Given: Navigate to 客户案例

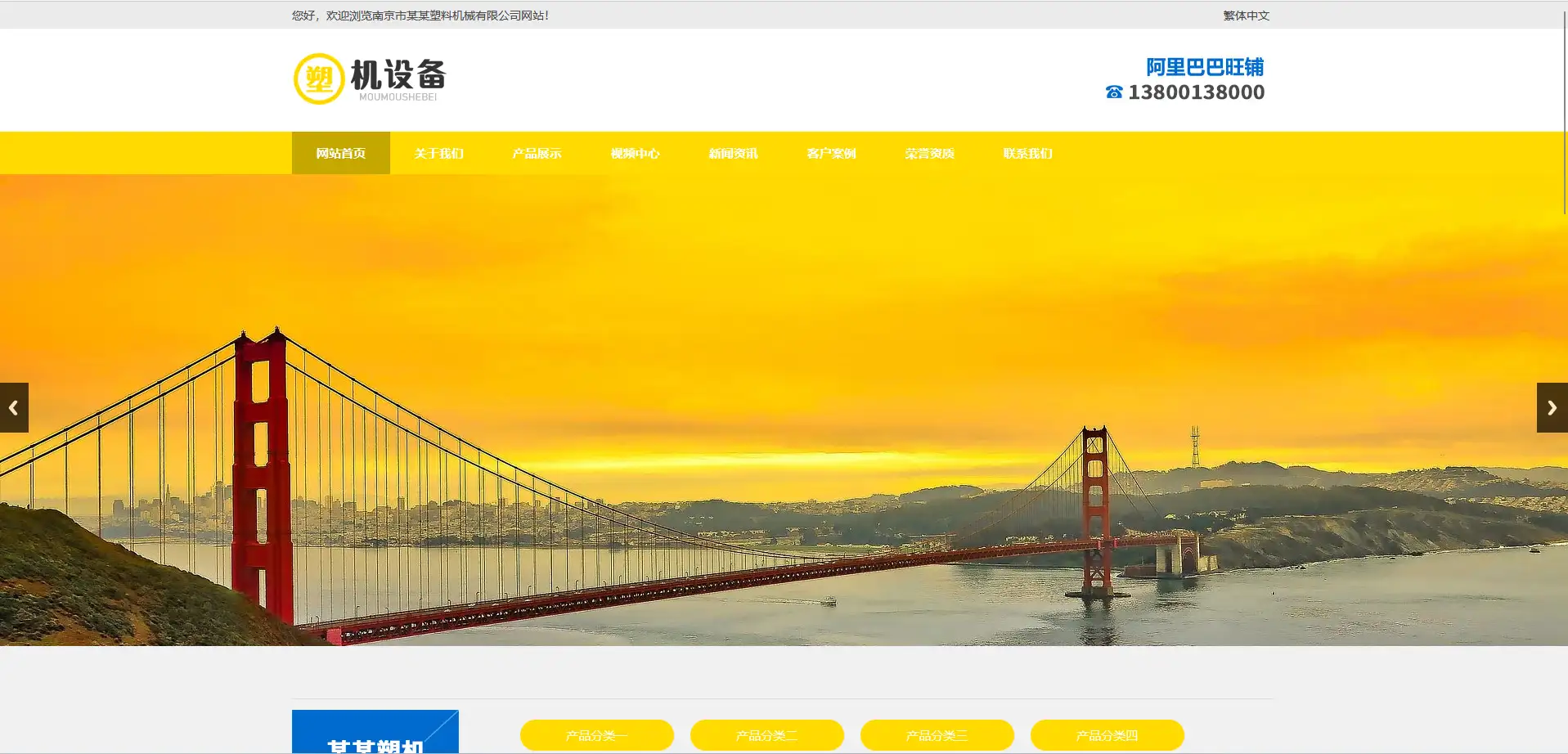Looking at the screenshot, I should (831, 153).
